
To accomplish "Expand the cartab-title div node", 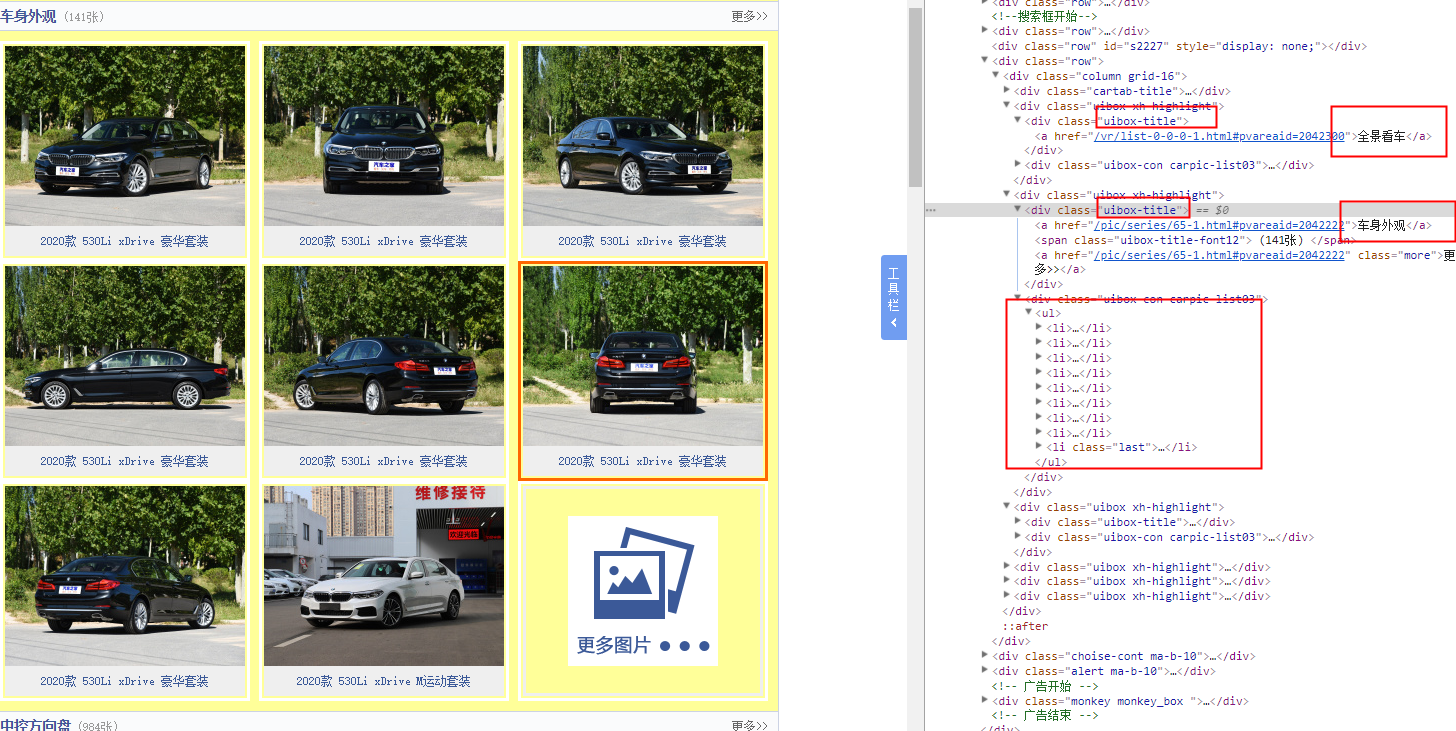I will 1007,91.
